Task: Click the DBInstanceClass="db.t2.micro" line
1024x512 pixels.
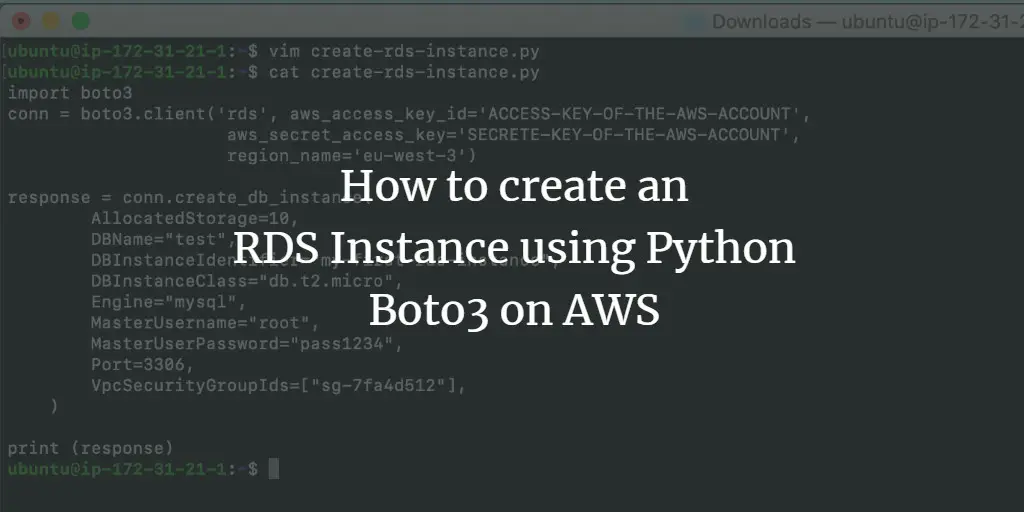Action: click(247, 281)
